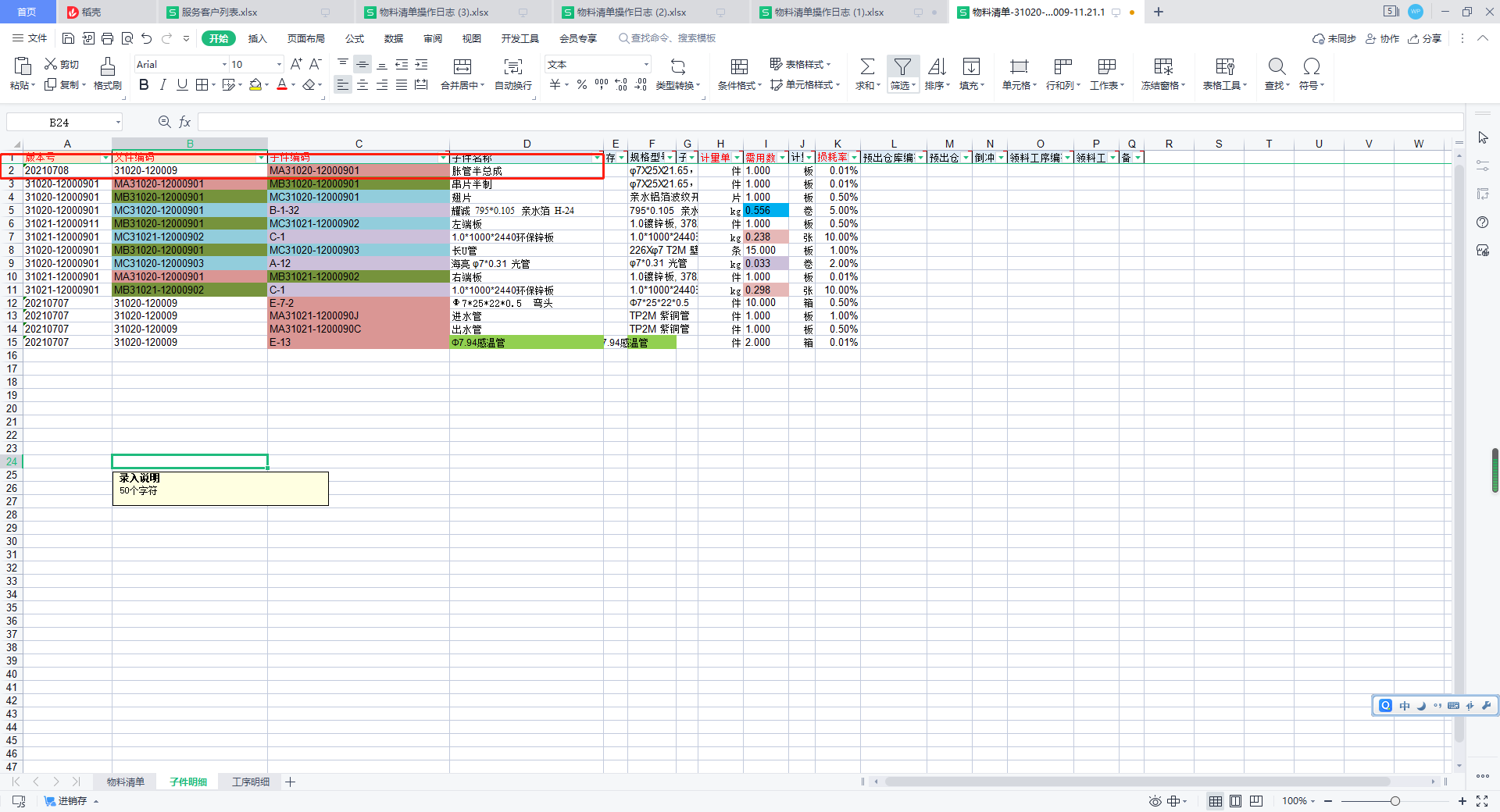Click the yellow fill color swatch

255,84
